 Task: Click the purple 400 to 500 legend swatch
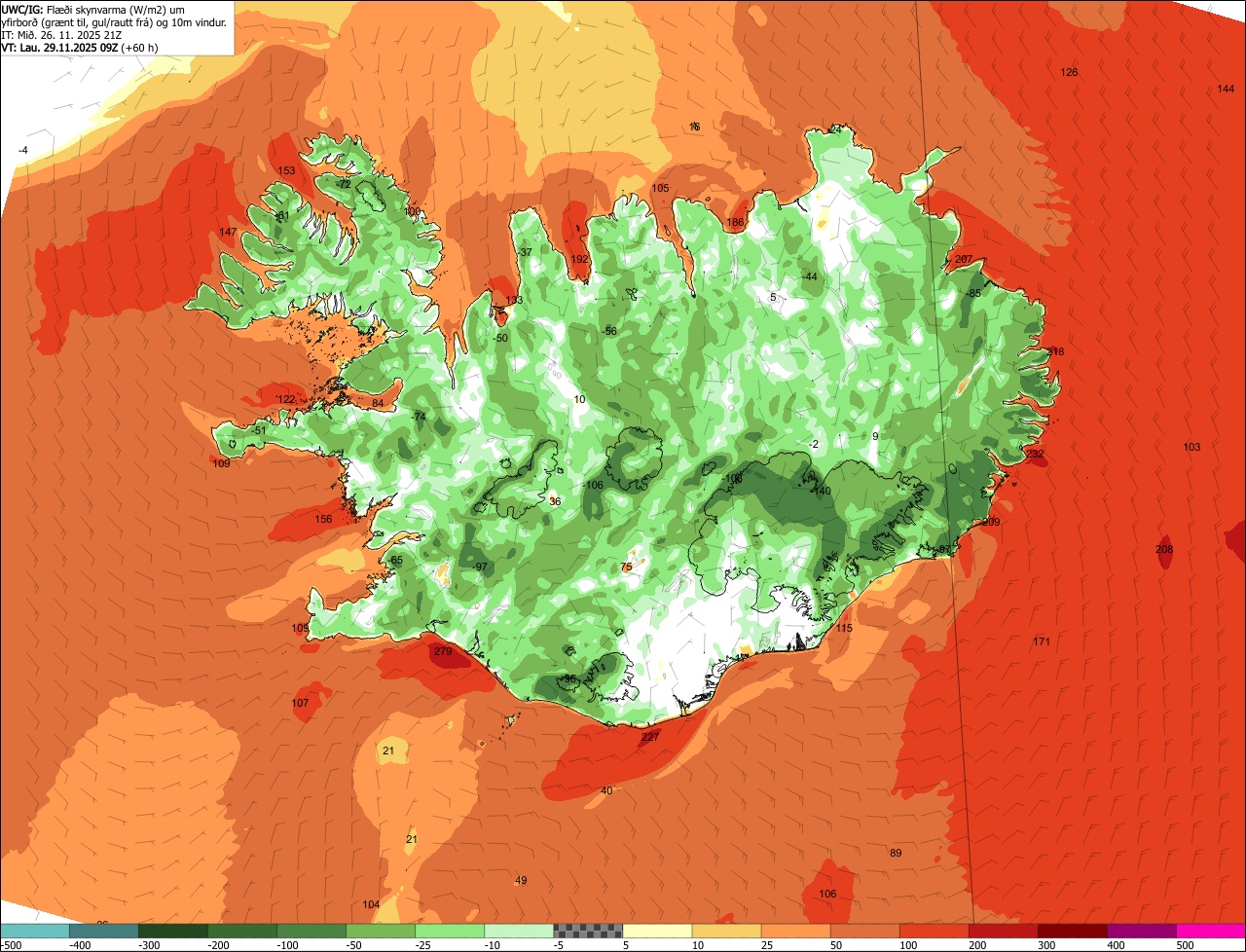[x=1141, y=931]
